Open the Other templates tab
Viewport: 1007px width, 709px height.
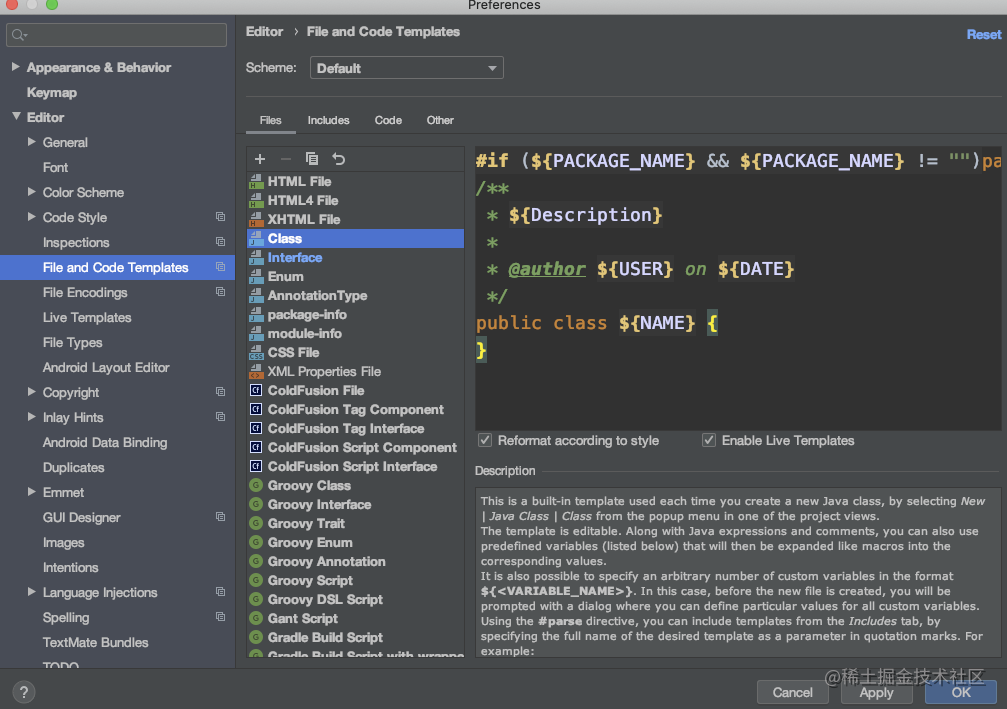coord(440,120)
